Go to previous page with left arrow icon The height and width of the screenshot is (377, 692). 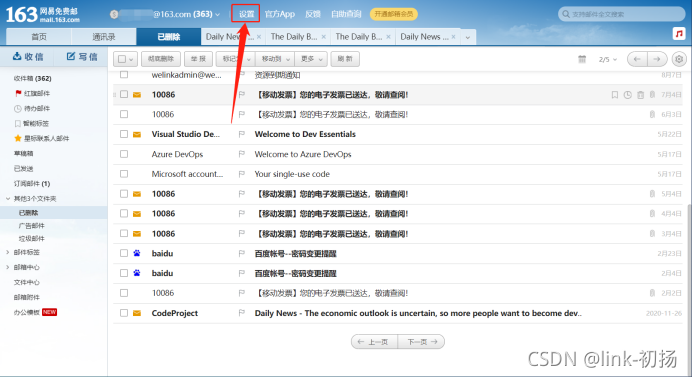637,59
